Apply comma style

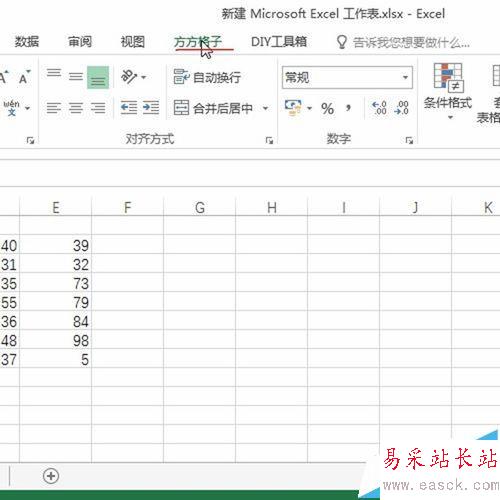pyautogui.click(x=348, y=108)
